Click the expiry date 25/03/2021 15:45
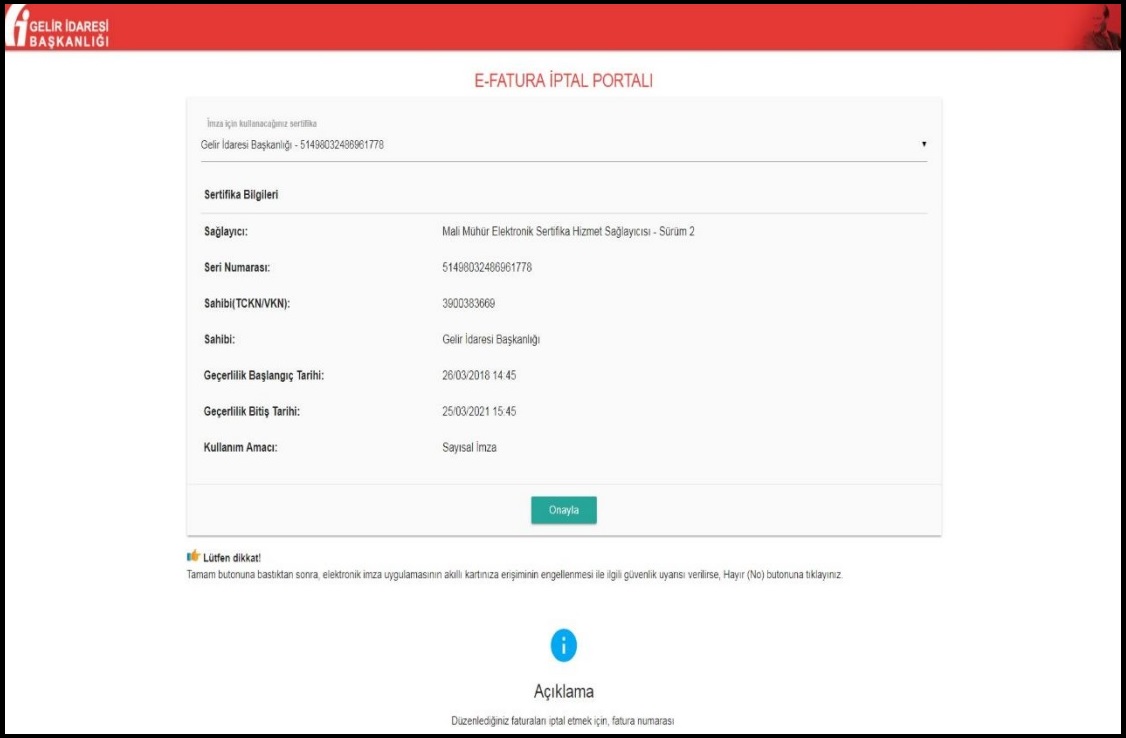The image size is (1126, 738). (479, 412)
